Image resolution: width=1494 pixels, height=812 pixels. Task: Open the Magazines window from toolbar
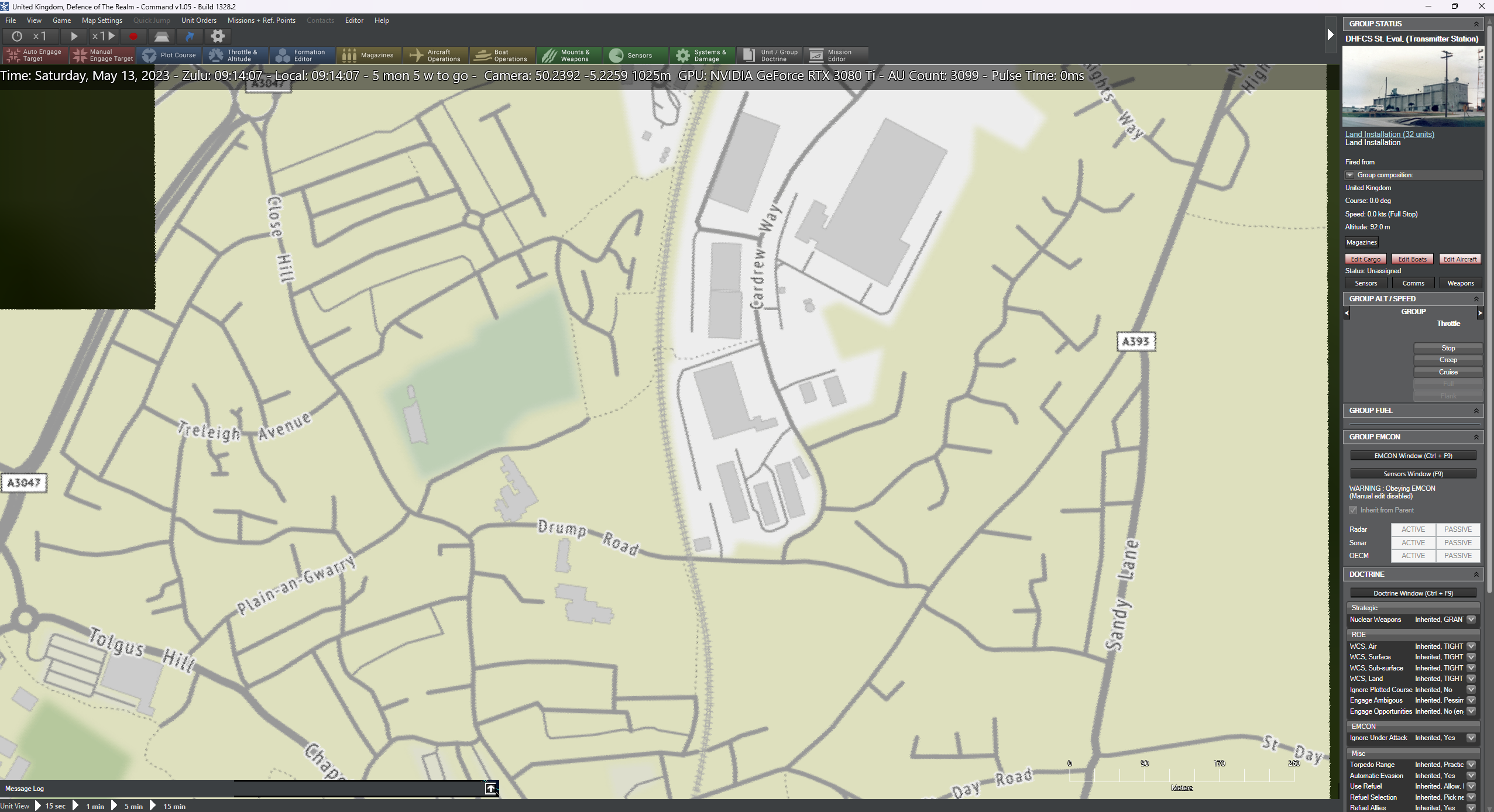pyautogui.click(x=369, y=55)
